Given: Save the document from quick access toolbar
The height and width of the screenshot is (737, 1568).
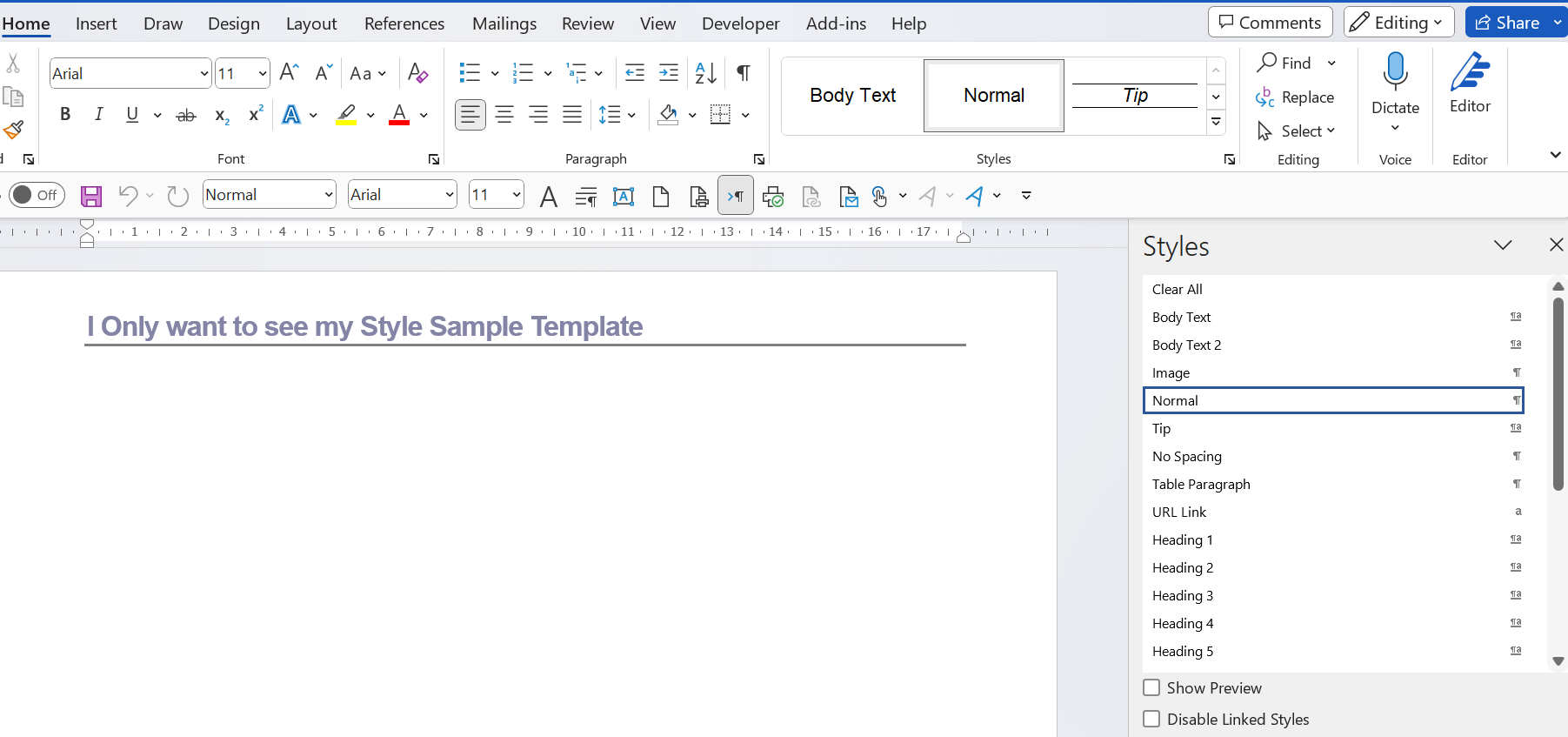Looking at the screenshot, I should coord(91,196).
